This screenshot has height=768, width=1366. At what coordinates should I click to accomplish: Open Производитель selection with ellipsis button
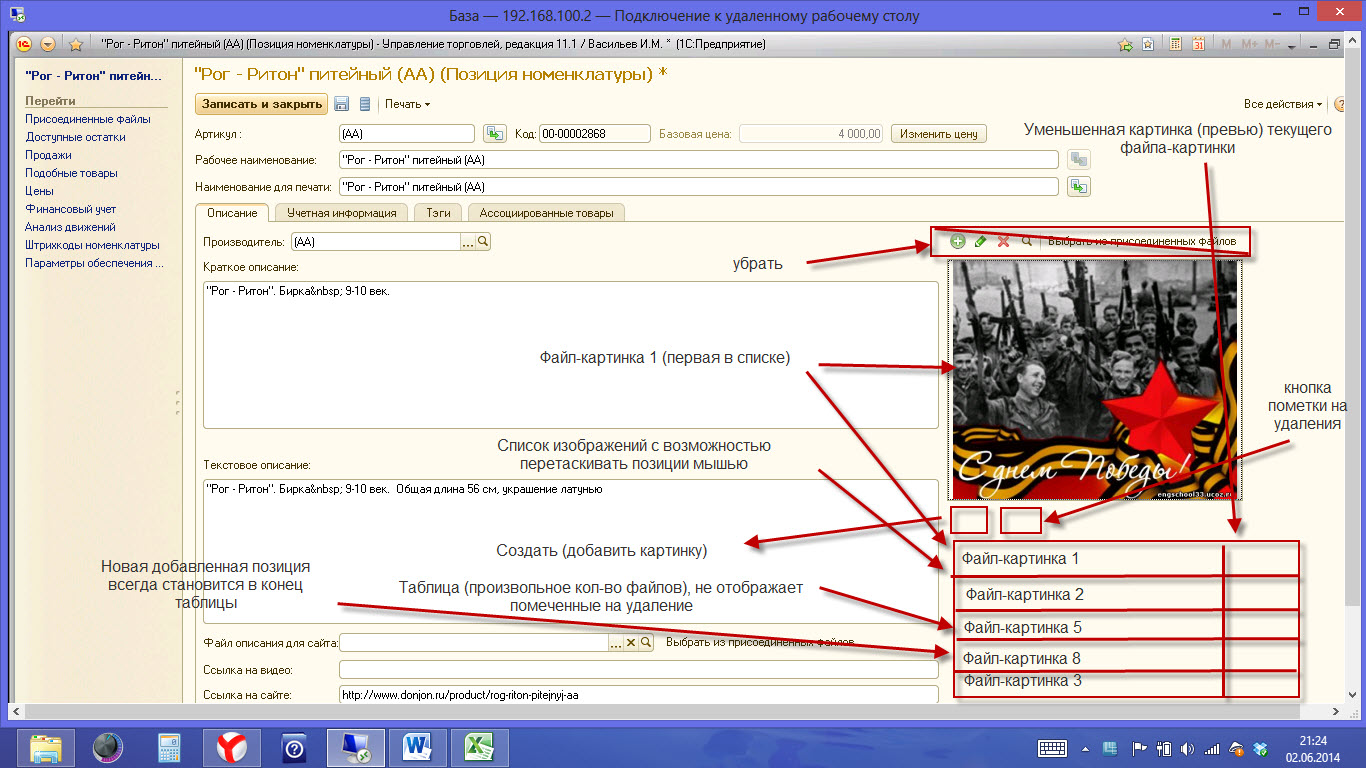[467, 241]
